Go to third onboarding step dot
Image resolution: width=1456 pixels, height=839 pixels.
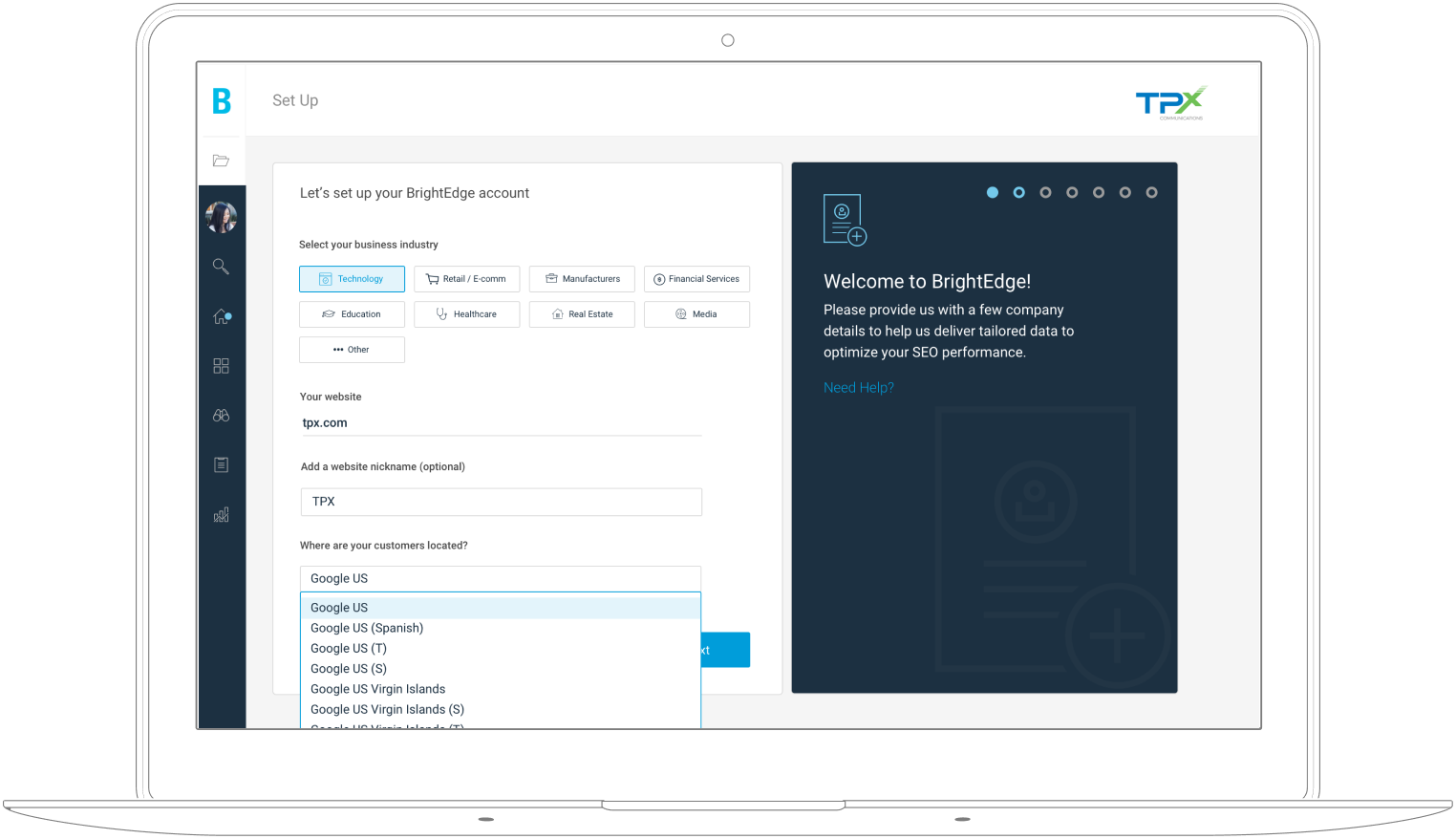click(x=1046, y=193)
